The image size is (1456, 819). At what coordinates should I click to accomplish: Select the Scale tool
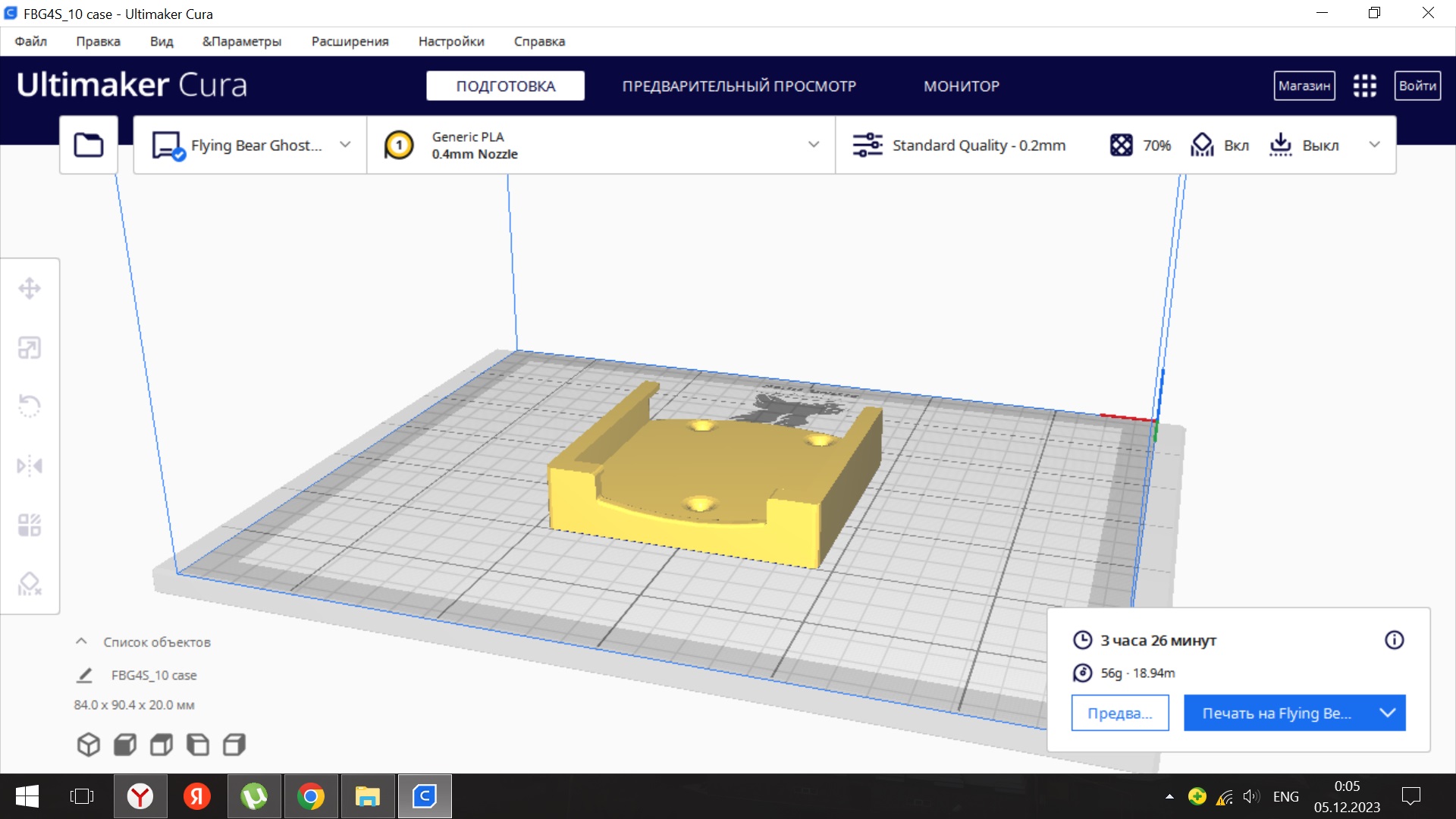30,348
